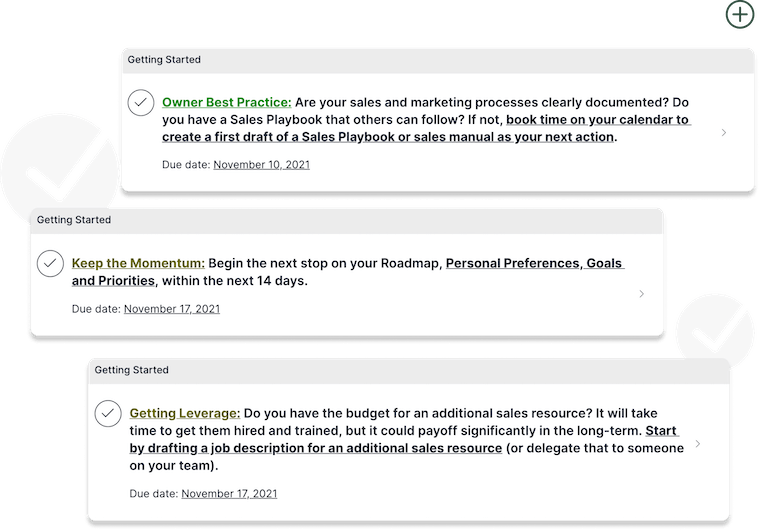Expand the Owner Best Practice card chevron
The height and width of the screenshot is (530, 759).
tap(724, 132)
